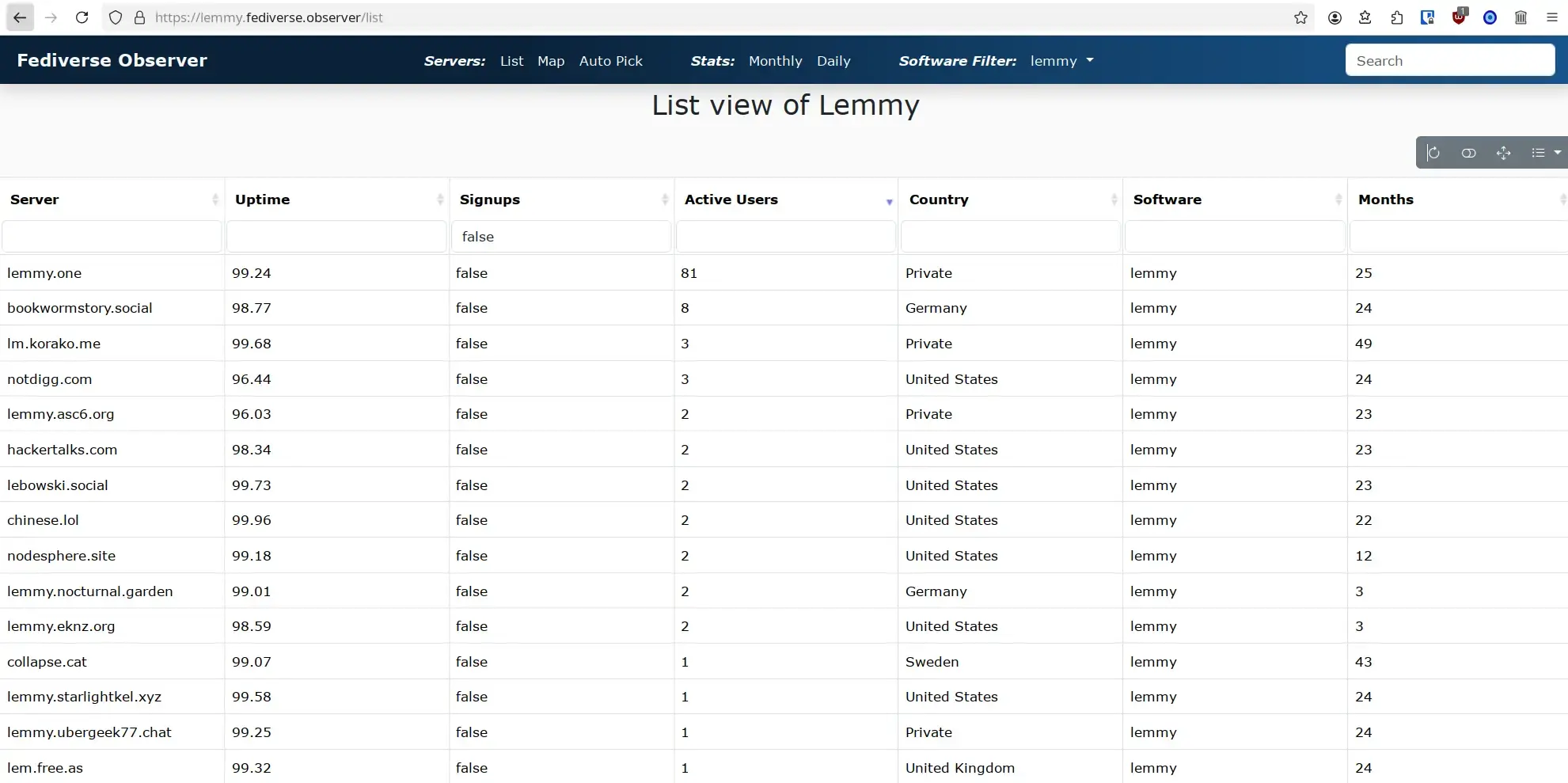
Task: Click the Active Users filter field
Action: coord(786,237)
